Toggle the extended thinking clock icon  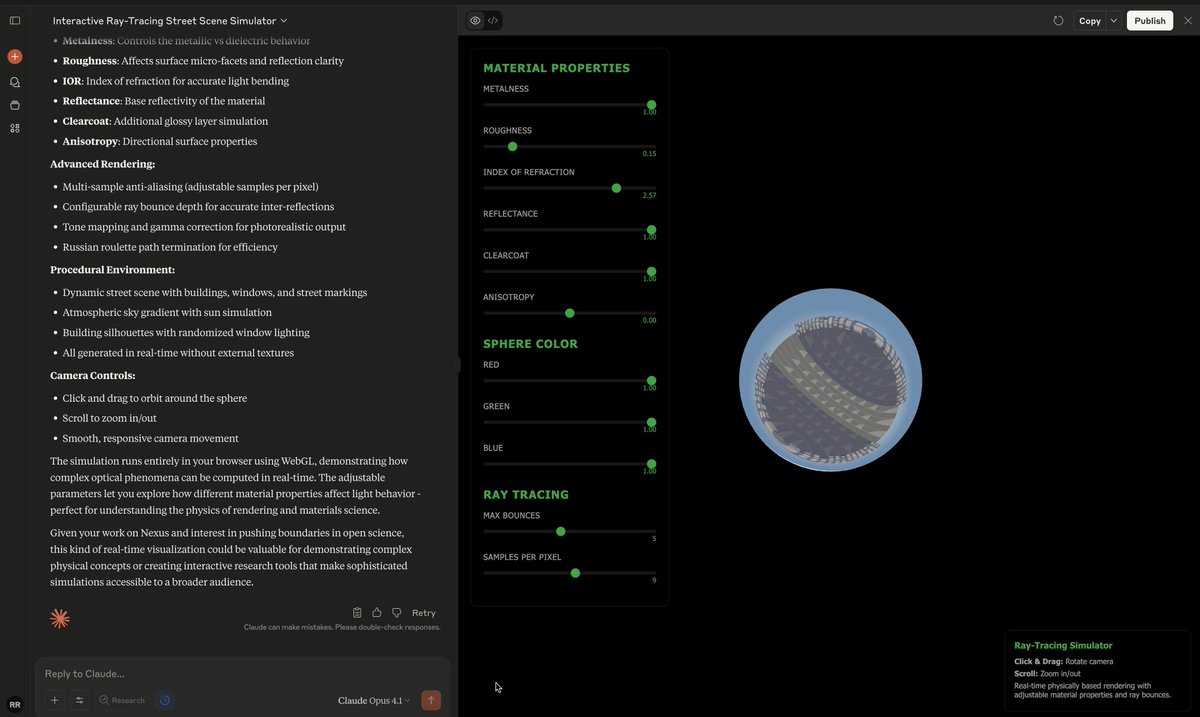[165, 700]
